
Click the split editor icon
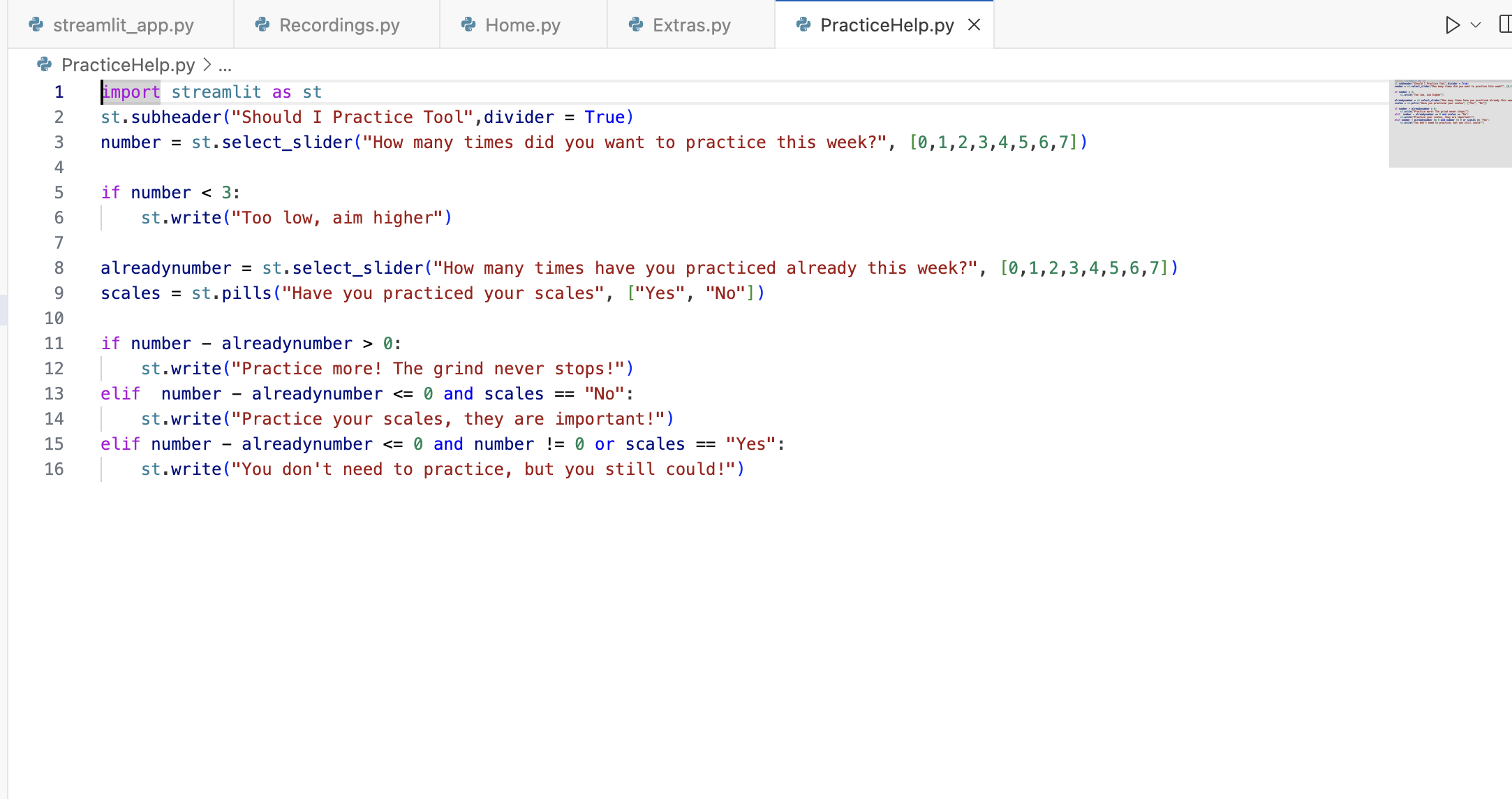[1505, 25]
